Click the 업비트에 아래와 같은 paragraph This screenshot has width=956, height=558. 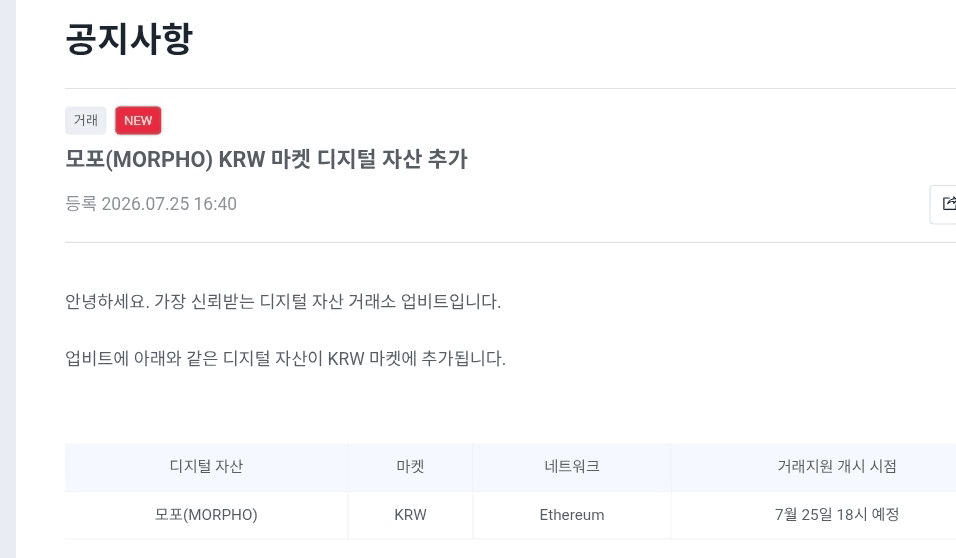coord(285,359)
